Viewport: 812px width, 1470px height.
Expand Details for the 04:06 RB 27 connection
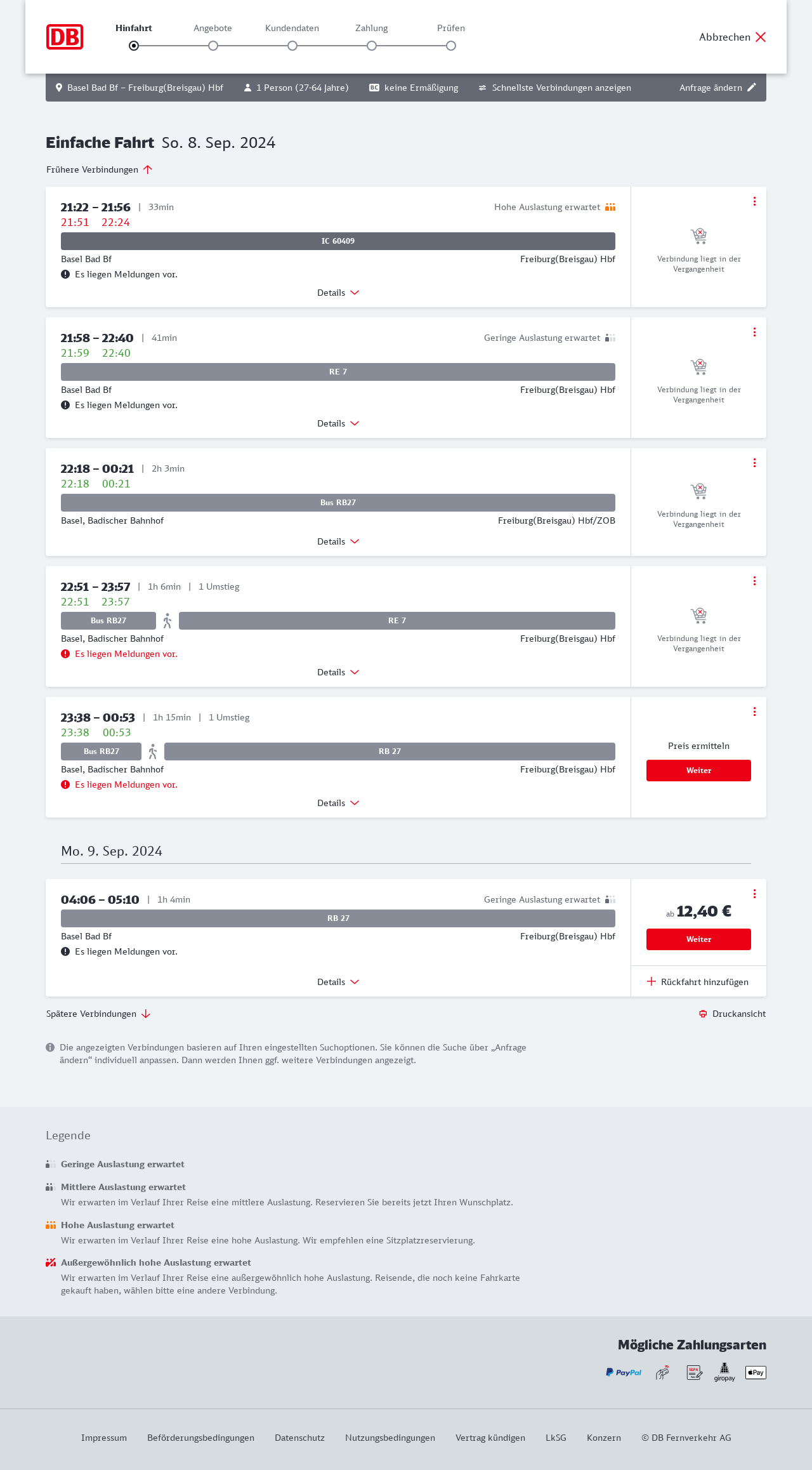(x=338, y=982)
